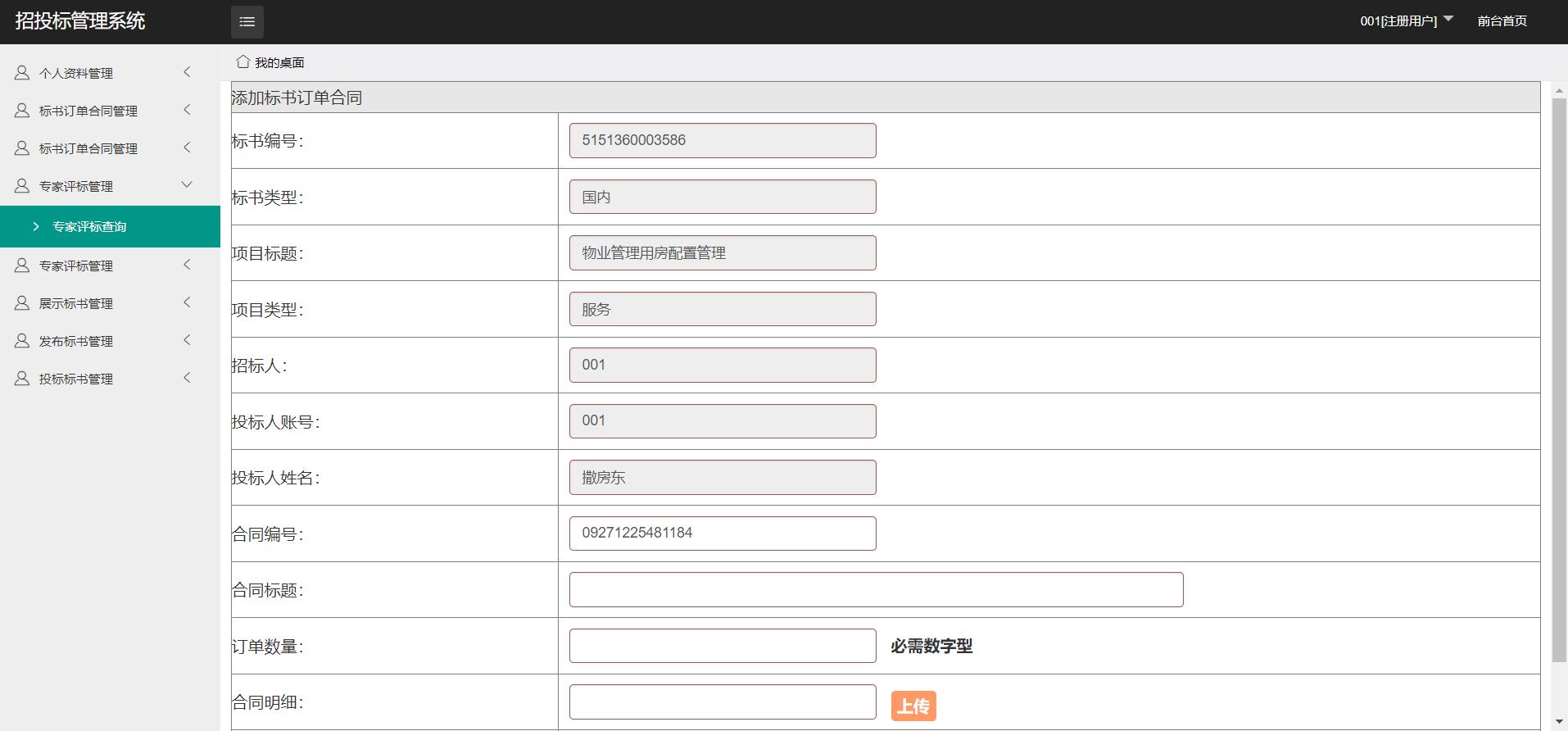Click the 标书编号 field 5151360003586
1568x731 pixels.
point(723,140)
